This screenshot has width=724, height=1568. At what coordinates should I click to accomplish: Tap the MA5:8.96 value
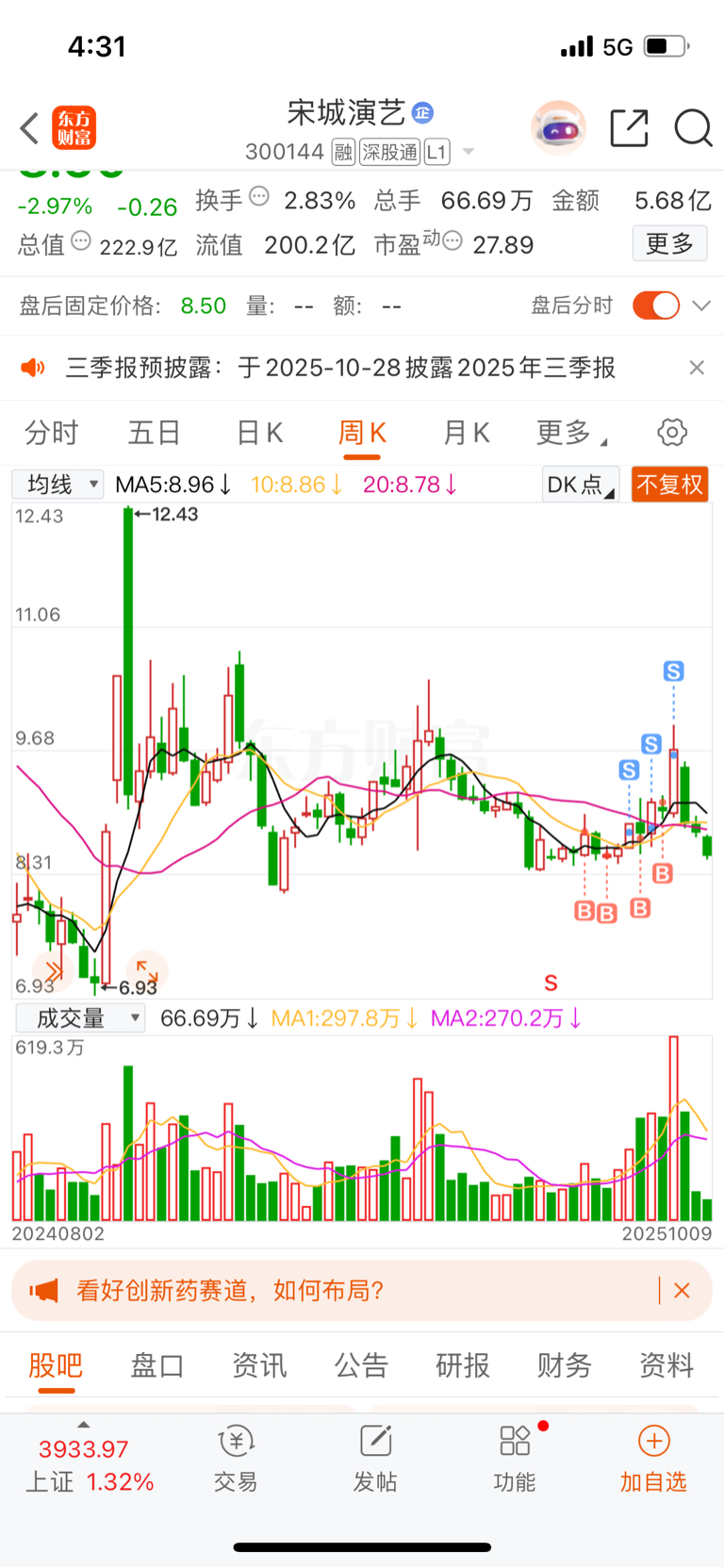(x=173, y=485)
